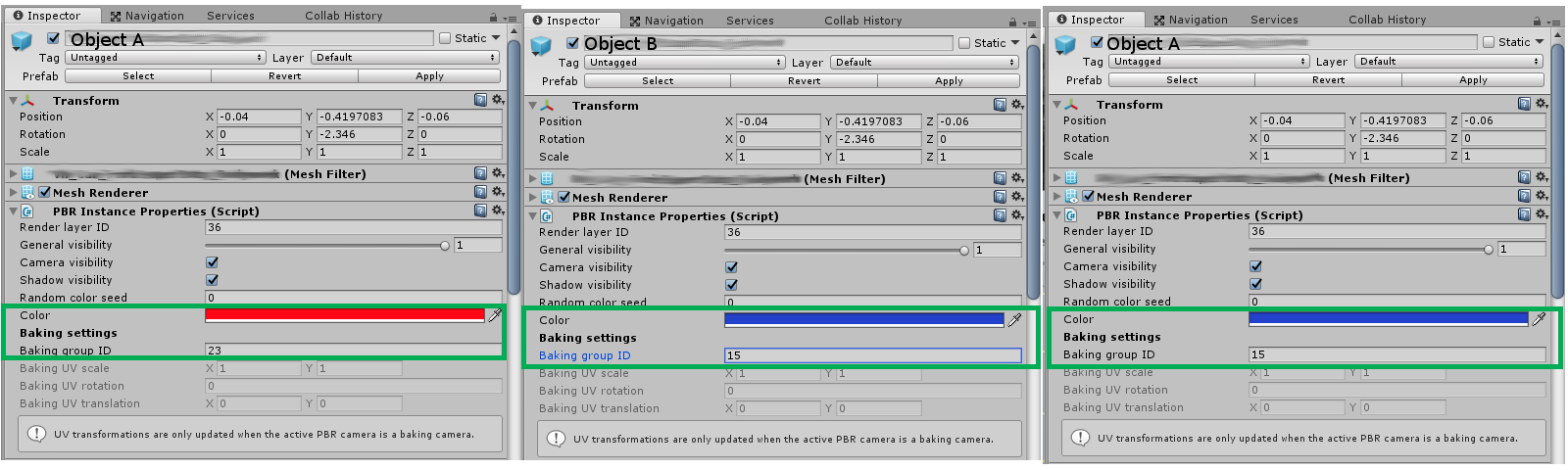Image resolution: width=1568 pixels, height=470 pixels.
Task: Toggle active checkbox of Object A in left inspector
Action: pos(54,38)
